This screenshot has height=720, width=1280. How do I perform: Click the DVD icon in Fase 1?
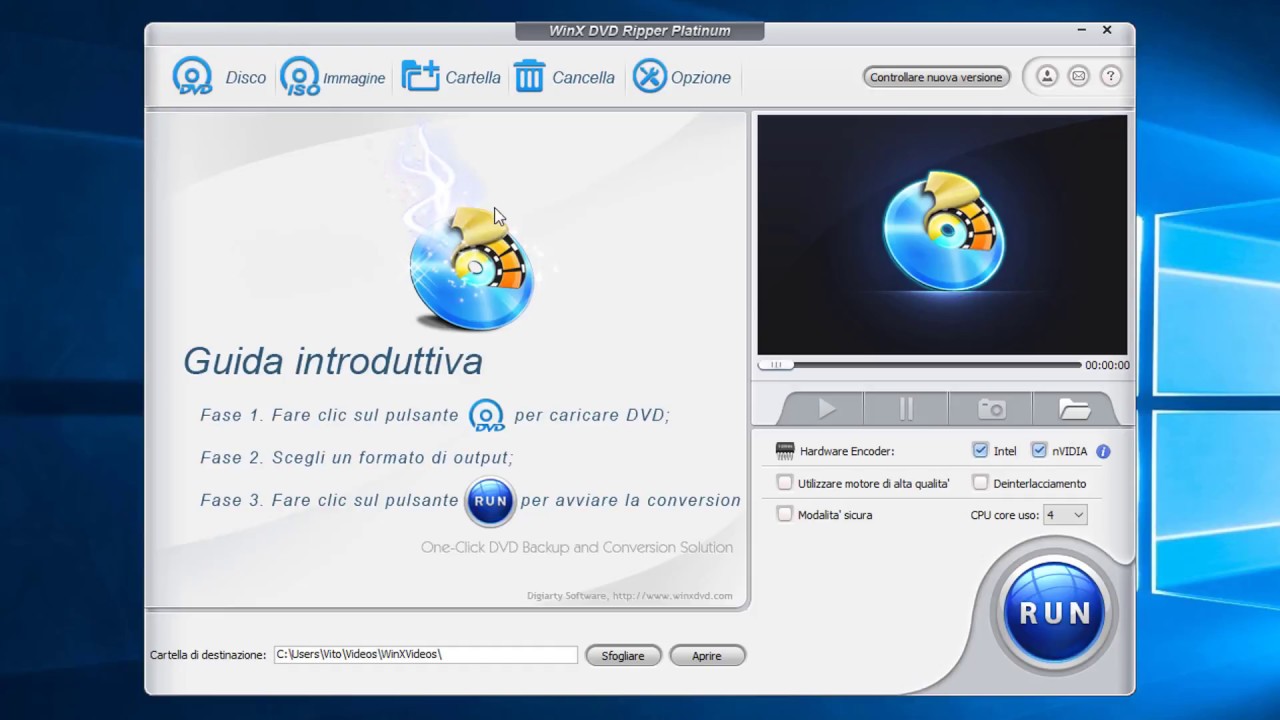click(x=487, y=415)
